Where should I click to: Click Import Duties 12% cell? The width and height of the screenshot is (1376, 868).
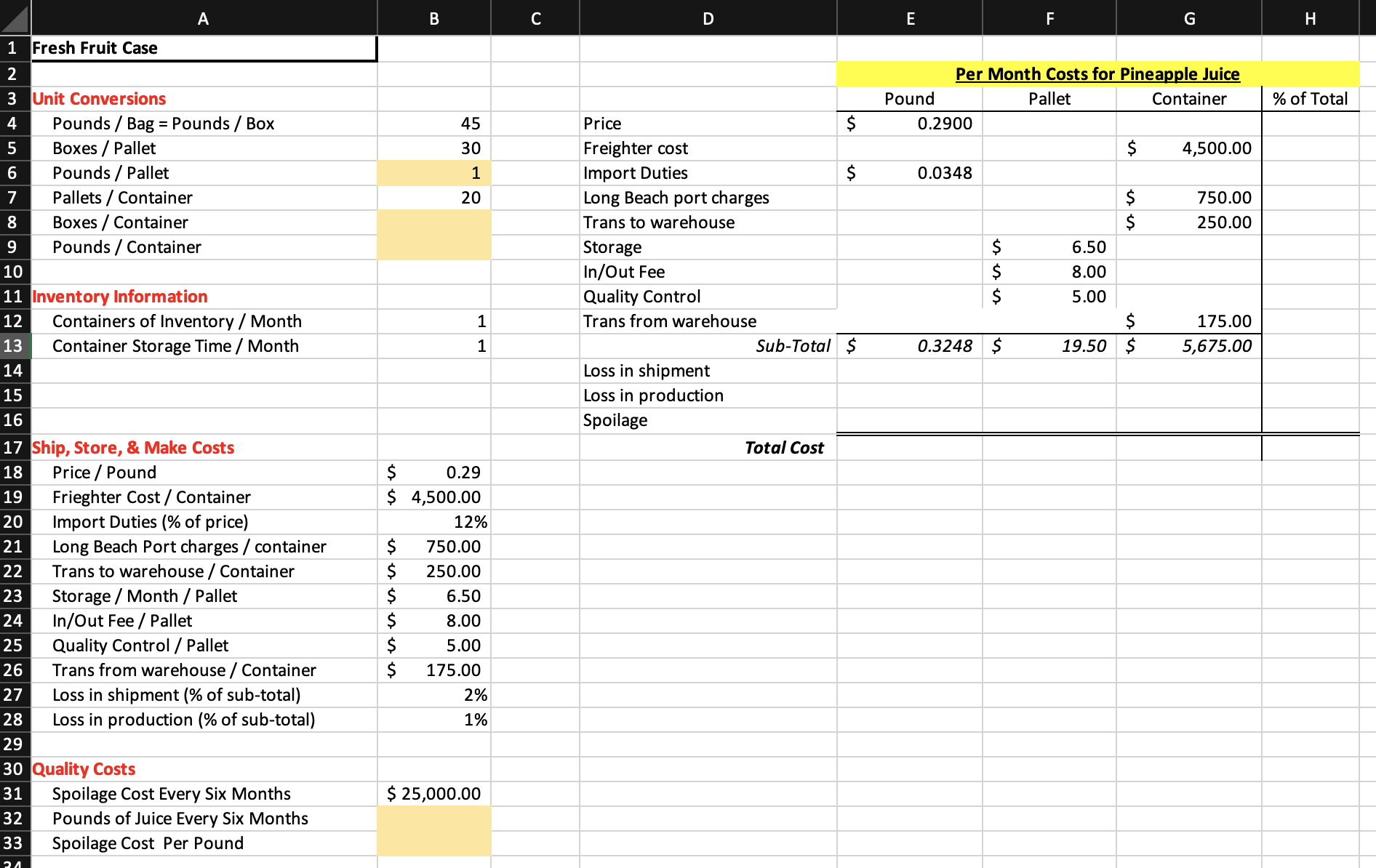click(x=434, y=522)
